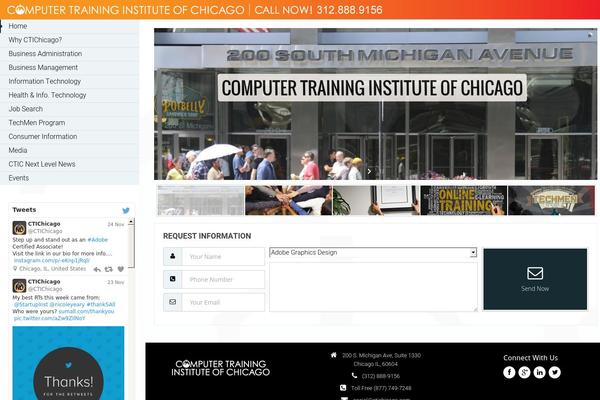Click the Connect With Us heading
Image resolution: width=600 pixels, height=400 pixels.
530,358
